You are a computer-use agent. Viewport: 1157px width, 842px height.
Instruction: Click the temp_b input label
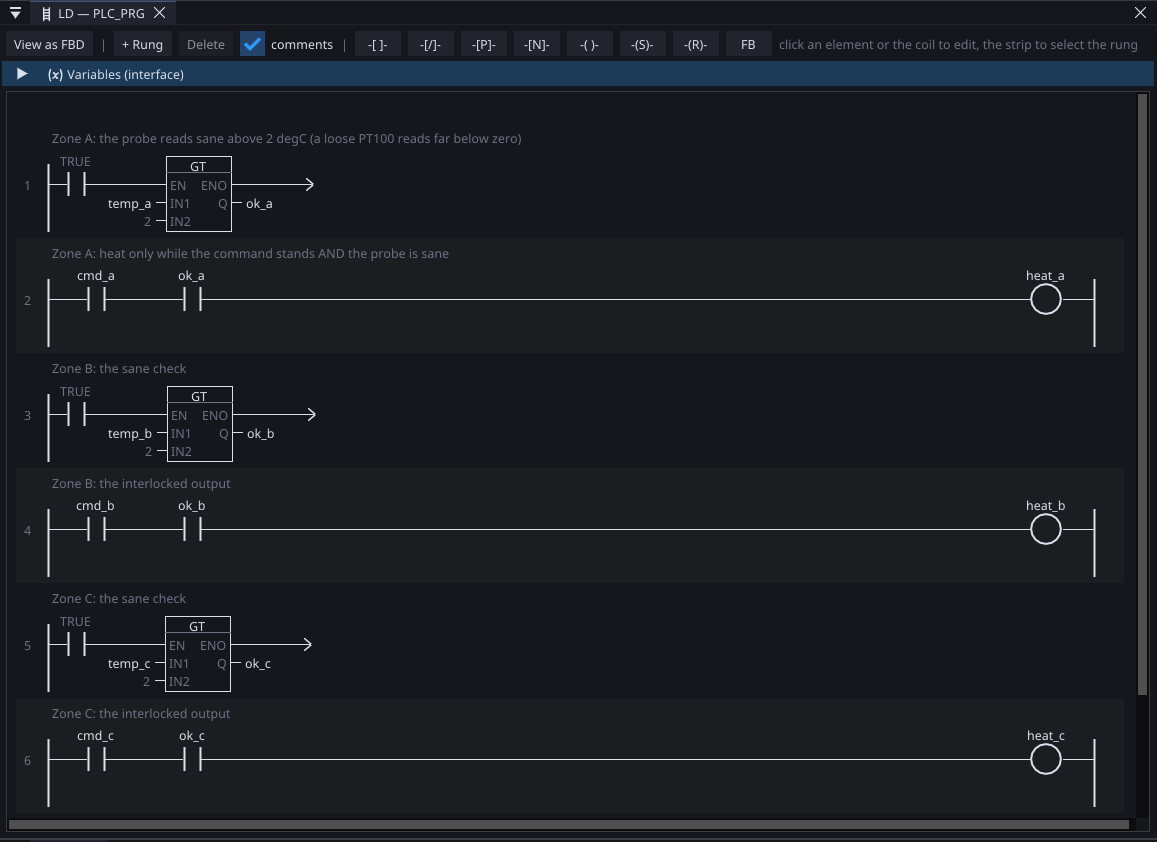coord(130,434)
